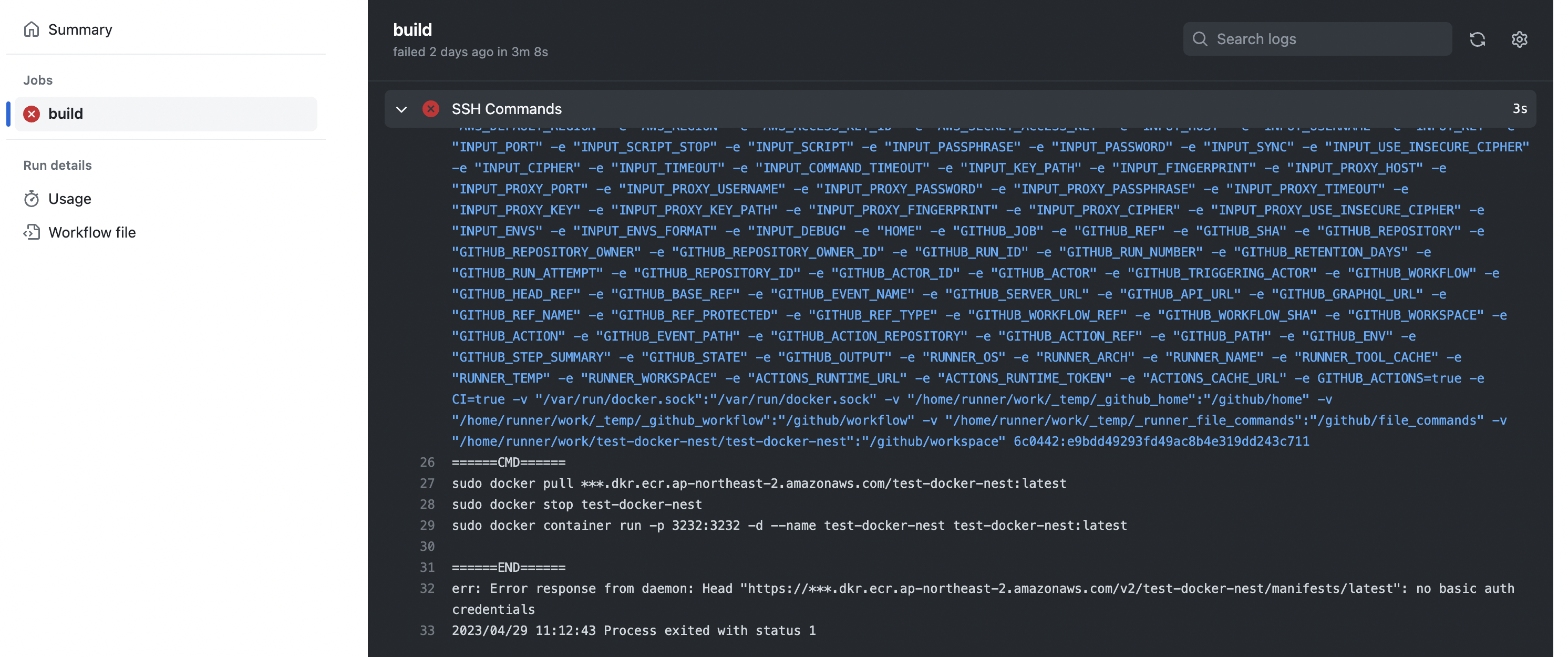Viewport: 1568px width, 657px height.
Task: Click log line number 29
Action: [427, 525]
